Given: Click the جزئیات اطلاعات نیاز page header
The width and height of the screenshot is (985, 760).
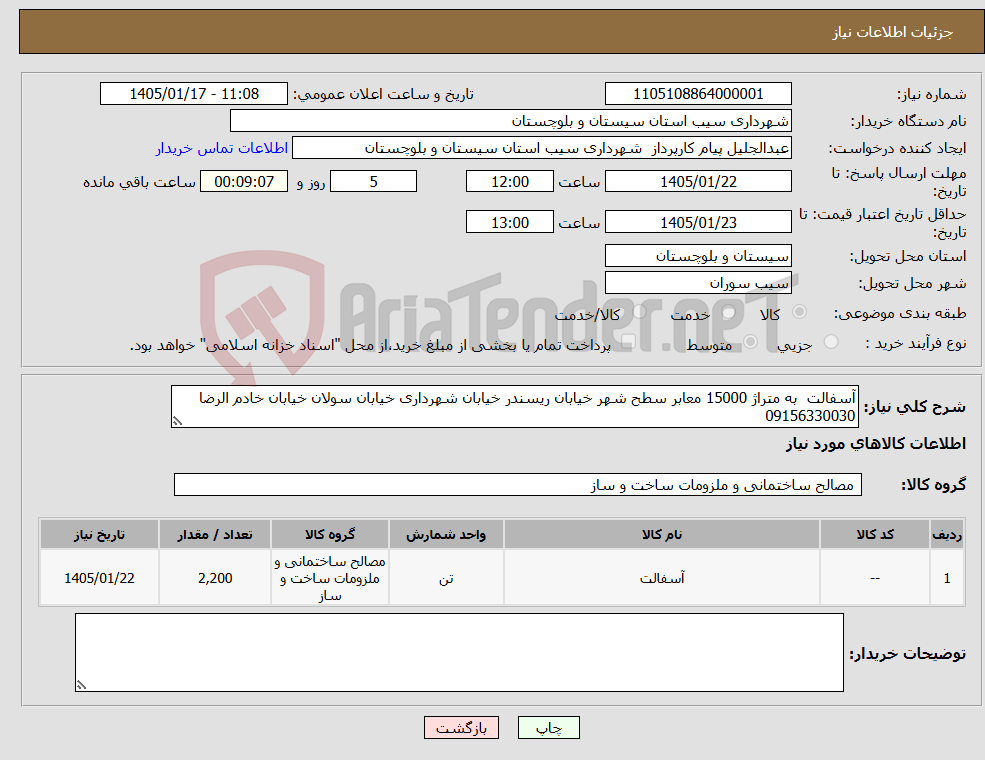Looking at the screenshot, I should point(893,32).
